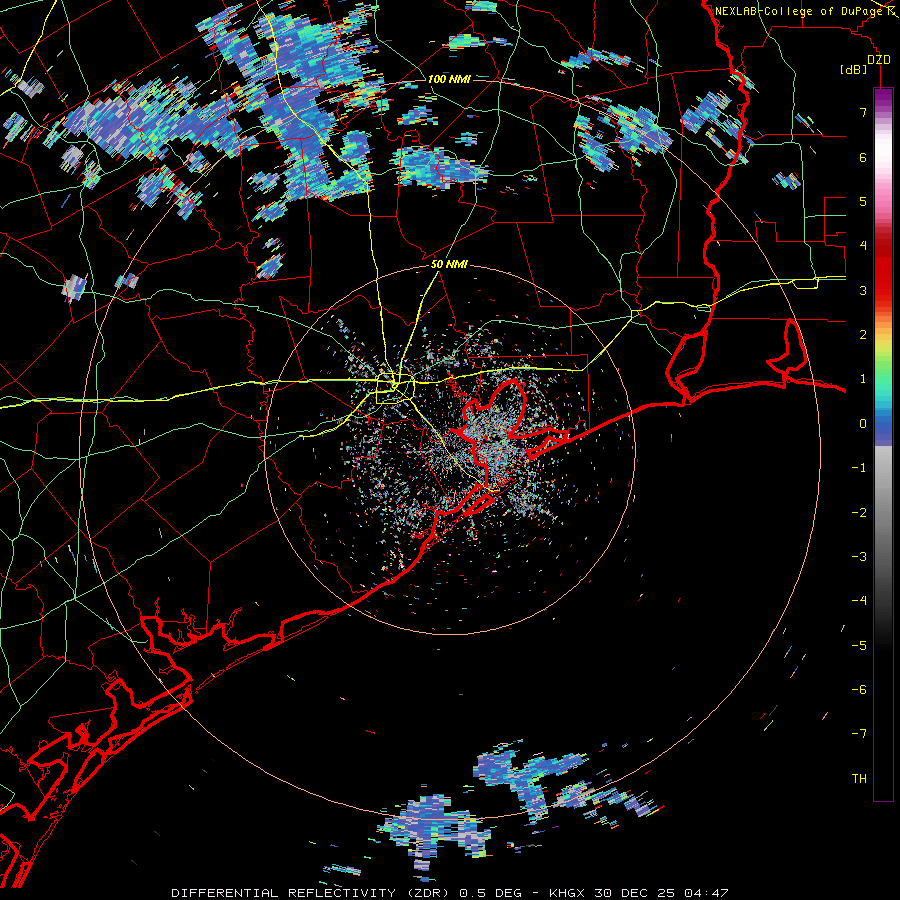
Task: Select the legend value "4"
Action: [863, 246]
